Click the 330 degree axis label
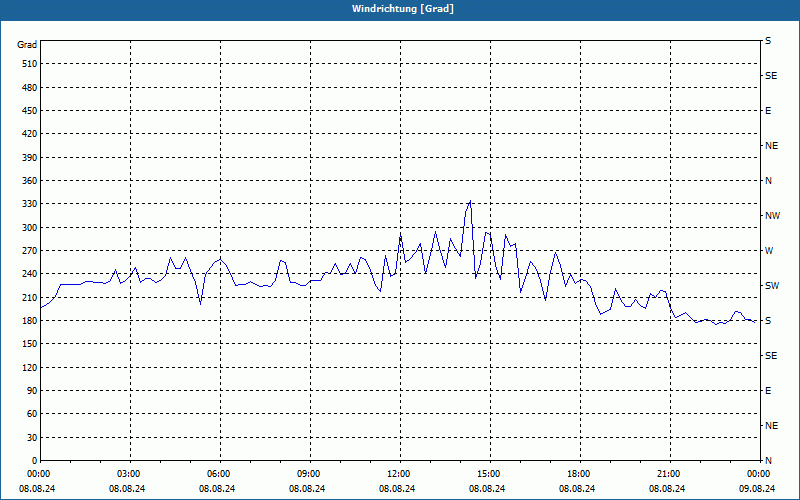Image resolution: width=800 pixels, height=500 pixels. tap(30, 204)
